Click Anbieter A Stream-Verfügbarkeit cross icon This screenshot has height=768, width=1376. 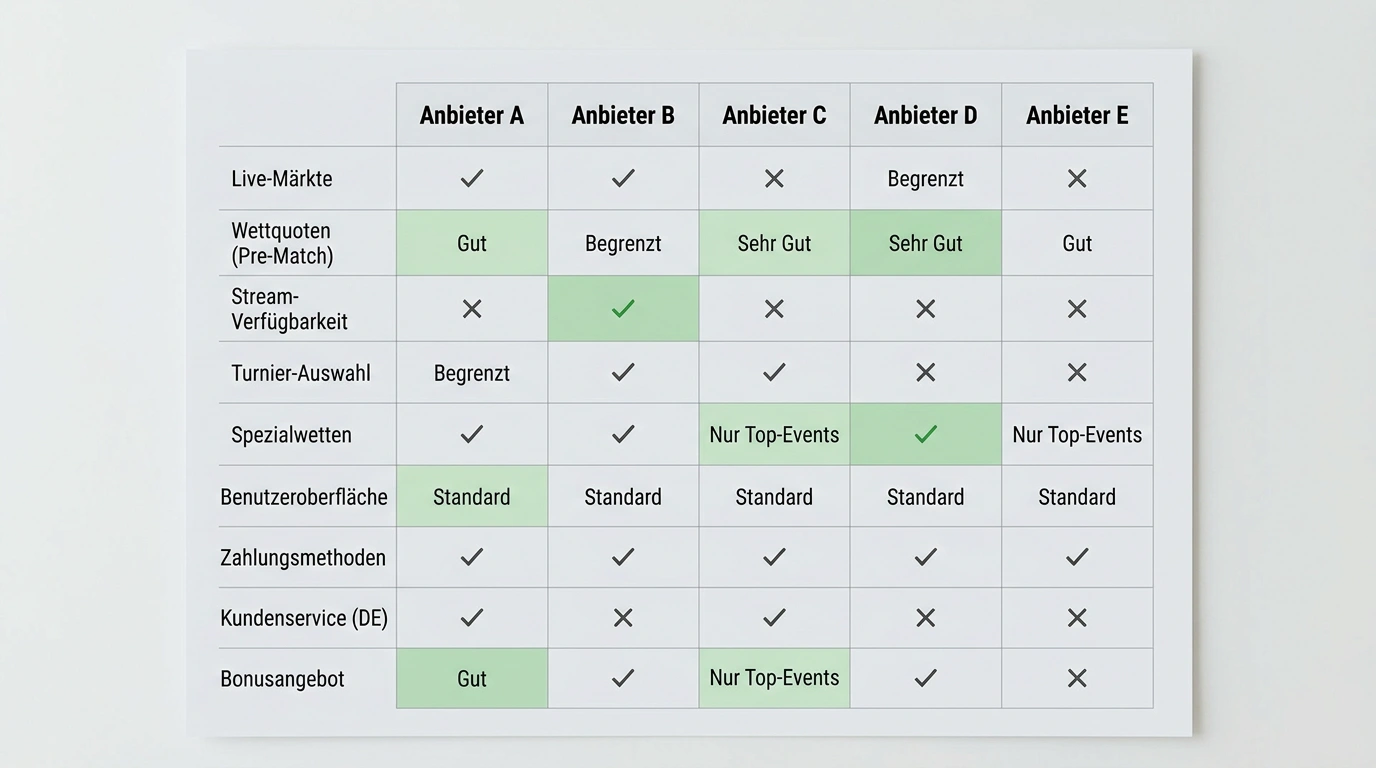coord(472,309)
